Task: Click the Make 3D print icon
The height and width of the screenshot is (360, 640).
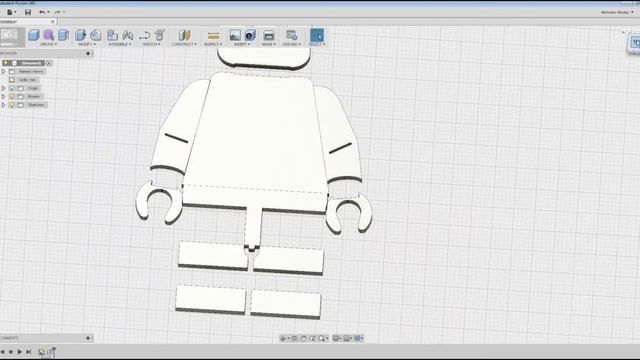Action: coord(269,35)
